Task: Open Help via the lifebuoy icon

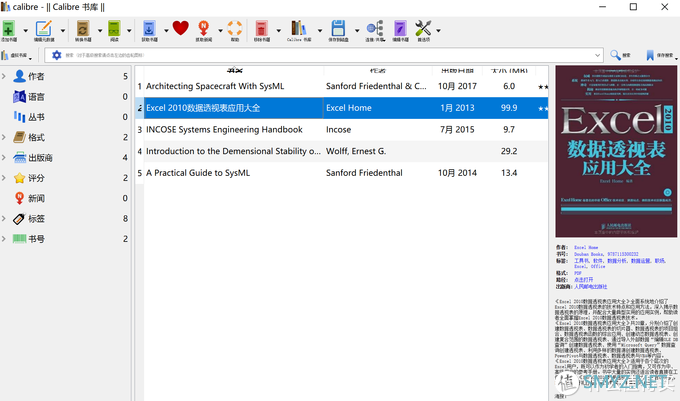Action: 234,28
